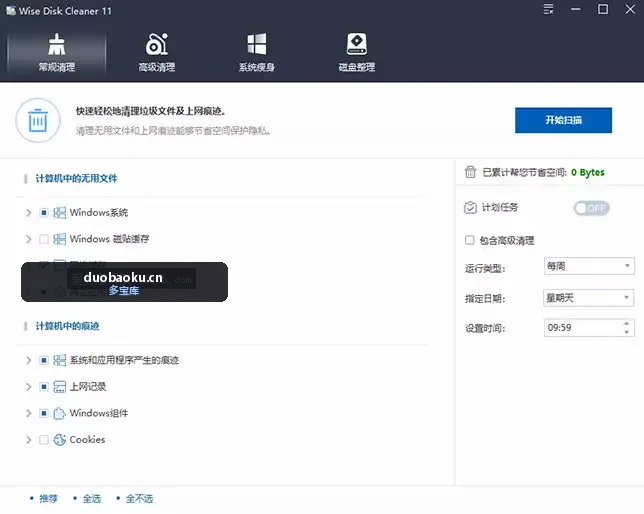644x514 pixels.
Task: Click the round trash bin icon
Action: click(x=38, y=120)
